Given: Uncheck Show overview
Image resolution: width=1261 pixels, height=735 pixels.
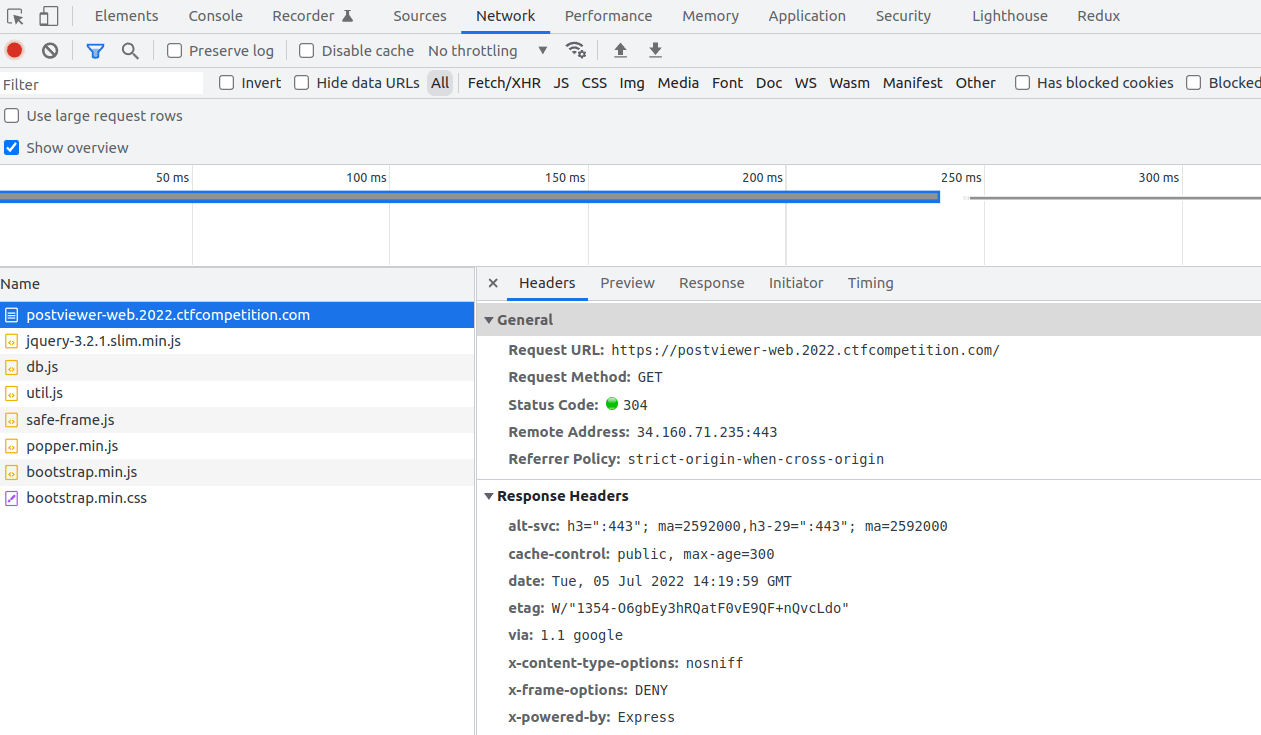Looking at the screenshot, I should click(x=12, y=148).
